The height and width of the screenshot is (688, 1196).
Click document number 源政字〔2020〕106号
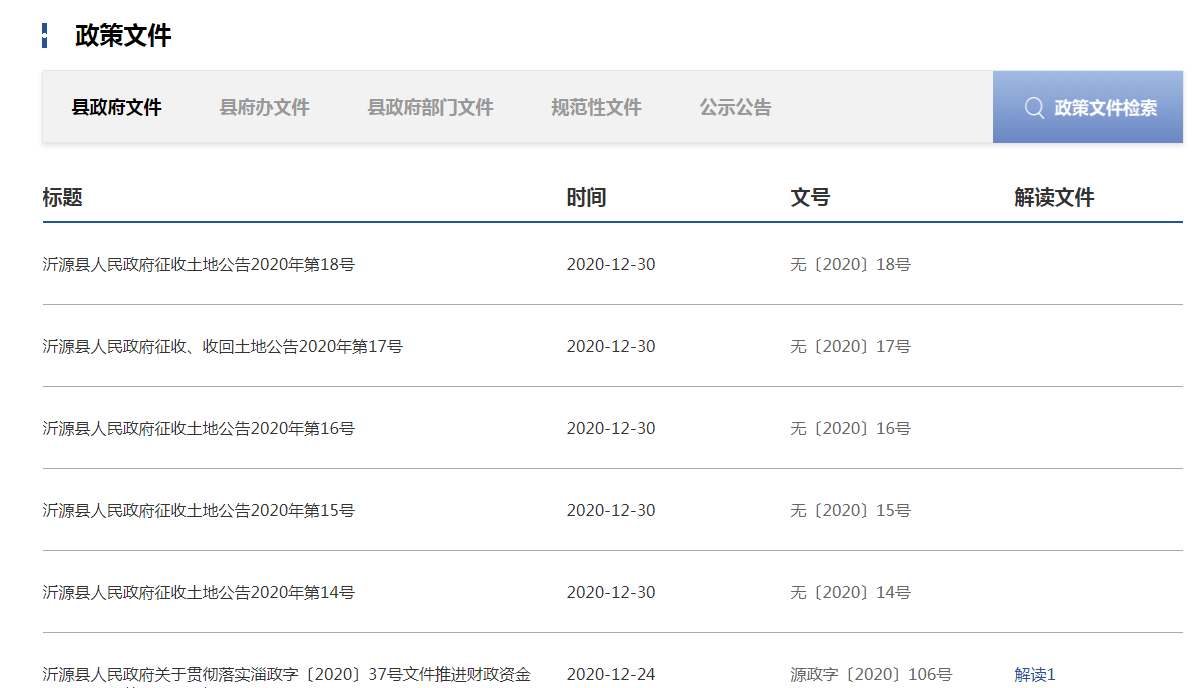pos(870,675)
